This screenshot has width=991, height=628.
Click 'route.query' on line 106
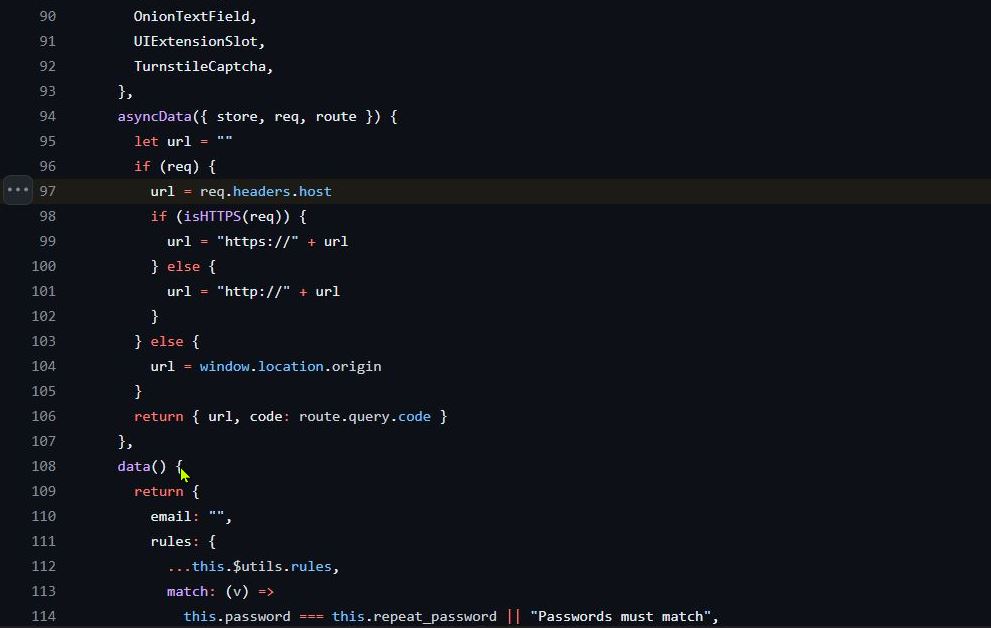click(344, 416)
